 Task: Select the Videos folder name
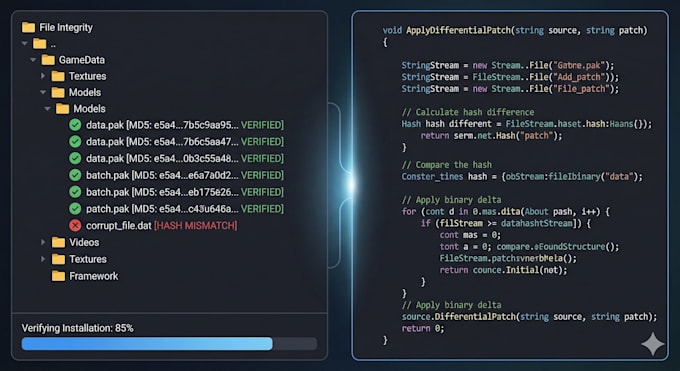[84, 242]
